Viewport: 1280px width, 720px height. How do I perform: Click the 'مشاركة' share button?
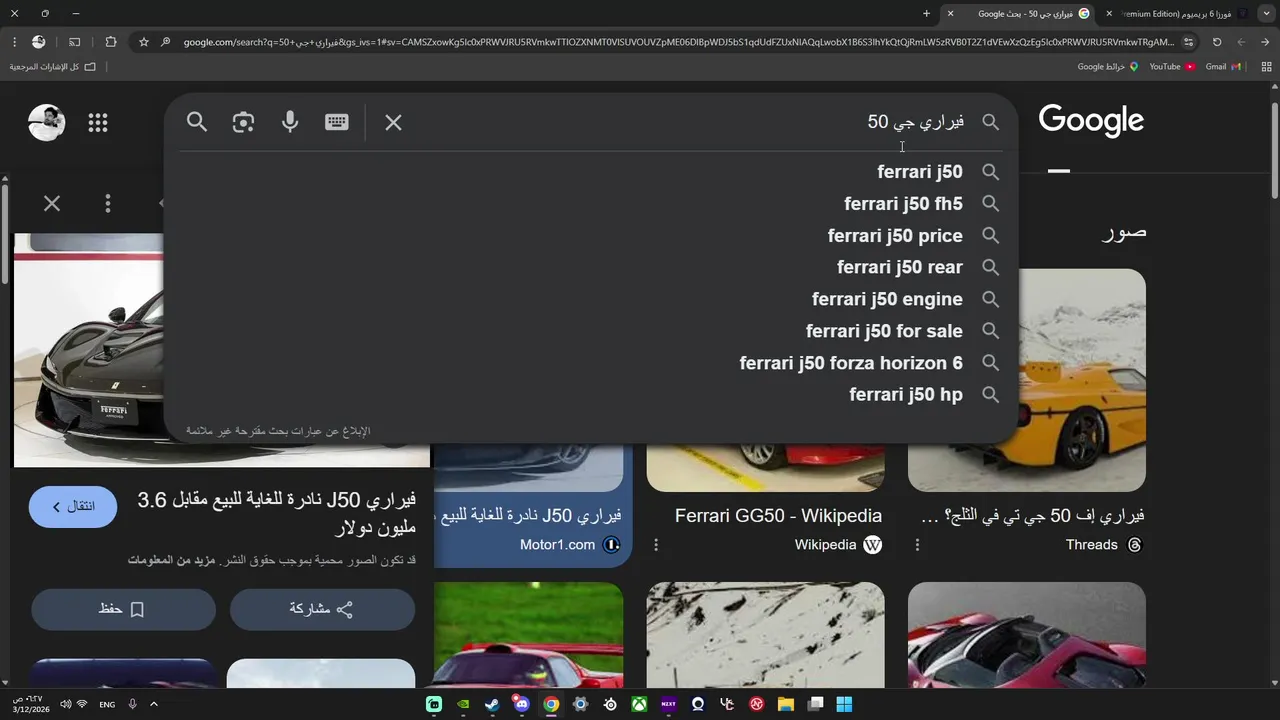[x=322, y=609]
